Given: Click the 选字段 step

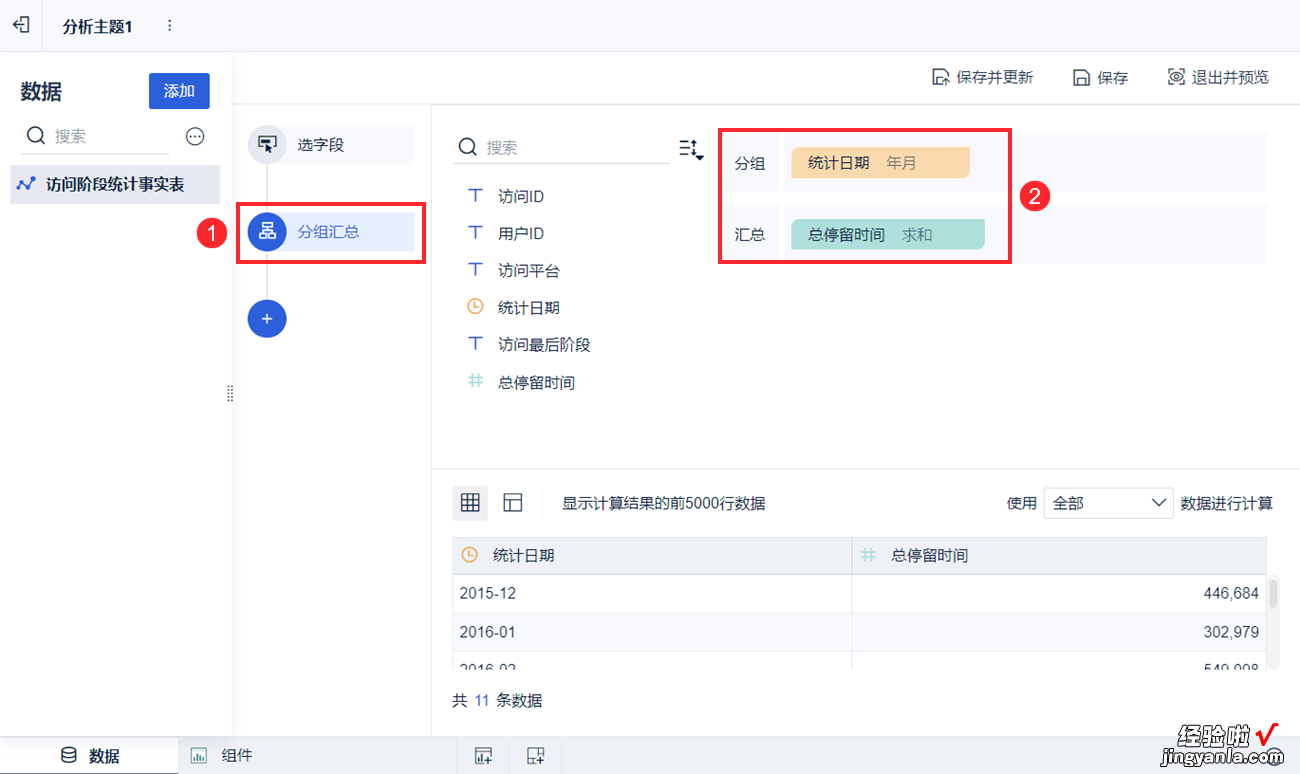Looking at the screenshot, I should 331,145.
